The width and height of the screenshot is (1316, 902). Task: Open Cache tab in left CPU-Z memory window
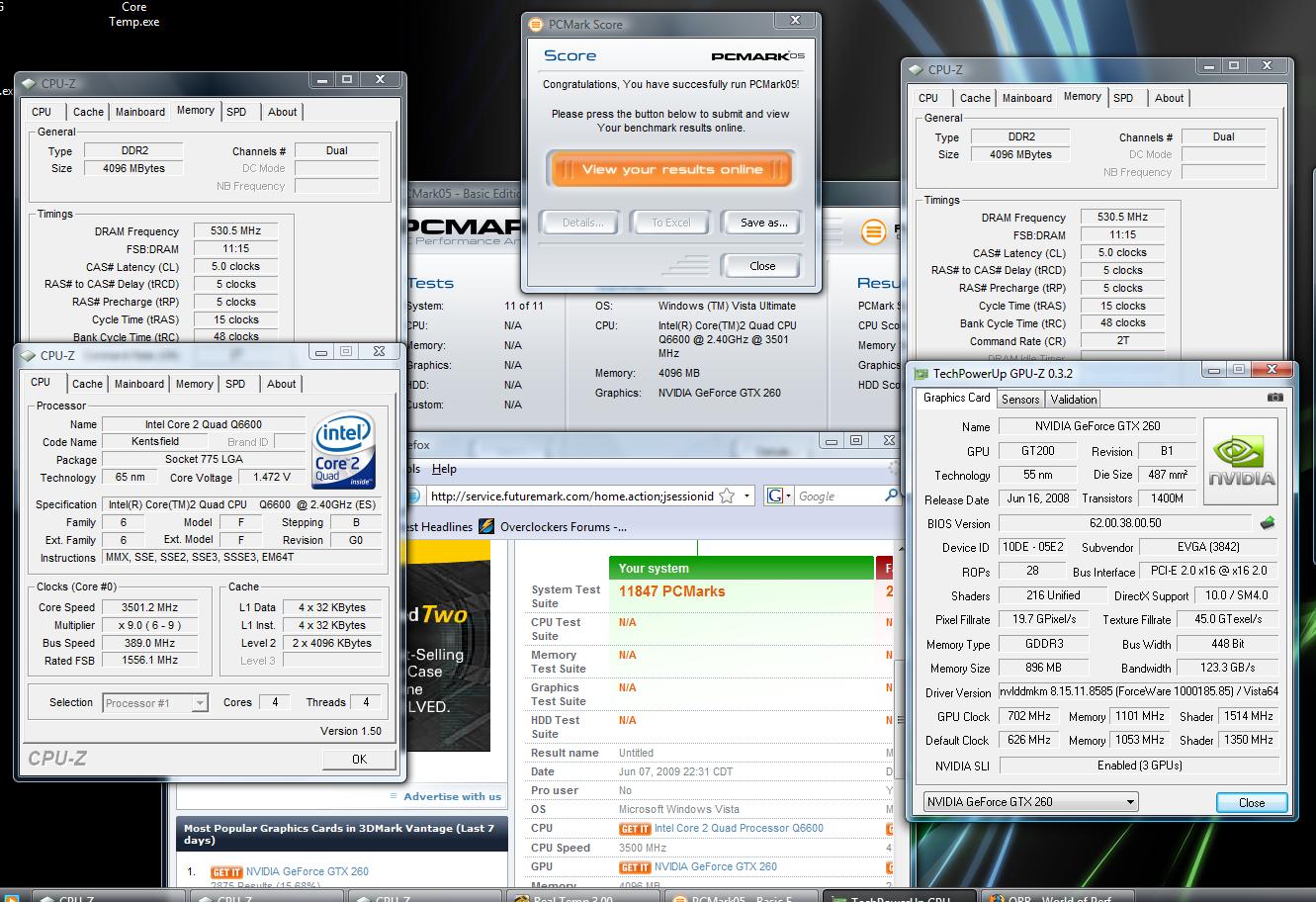pyautogui.click(x=88, y=112)
